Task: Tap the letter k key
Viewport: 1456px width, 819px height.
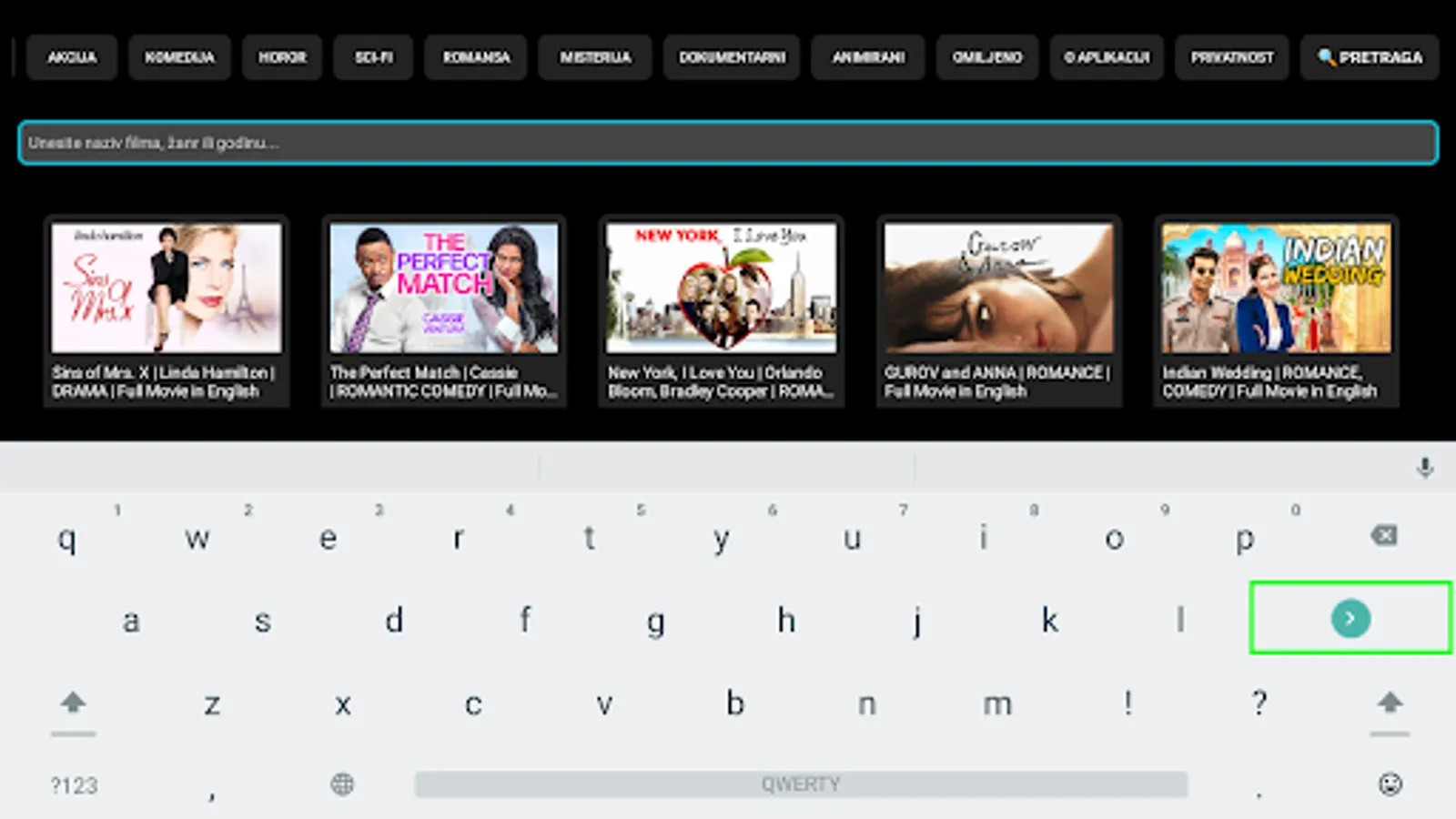Action: pos(1049,620)
